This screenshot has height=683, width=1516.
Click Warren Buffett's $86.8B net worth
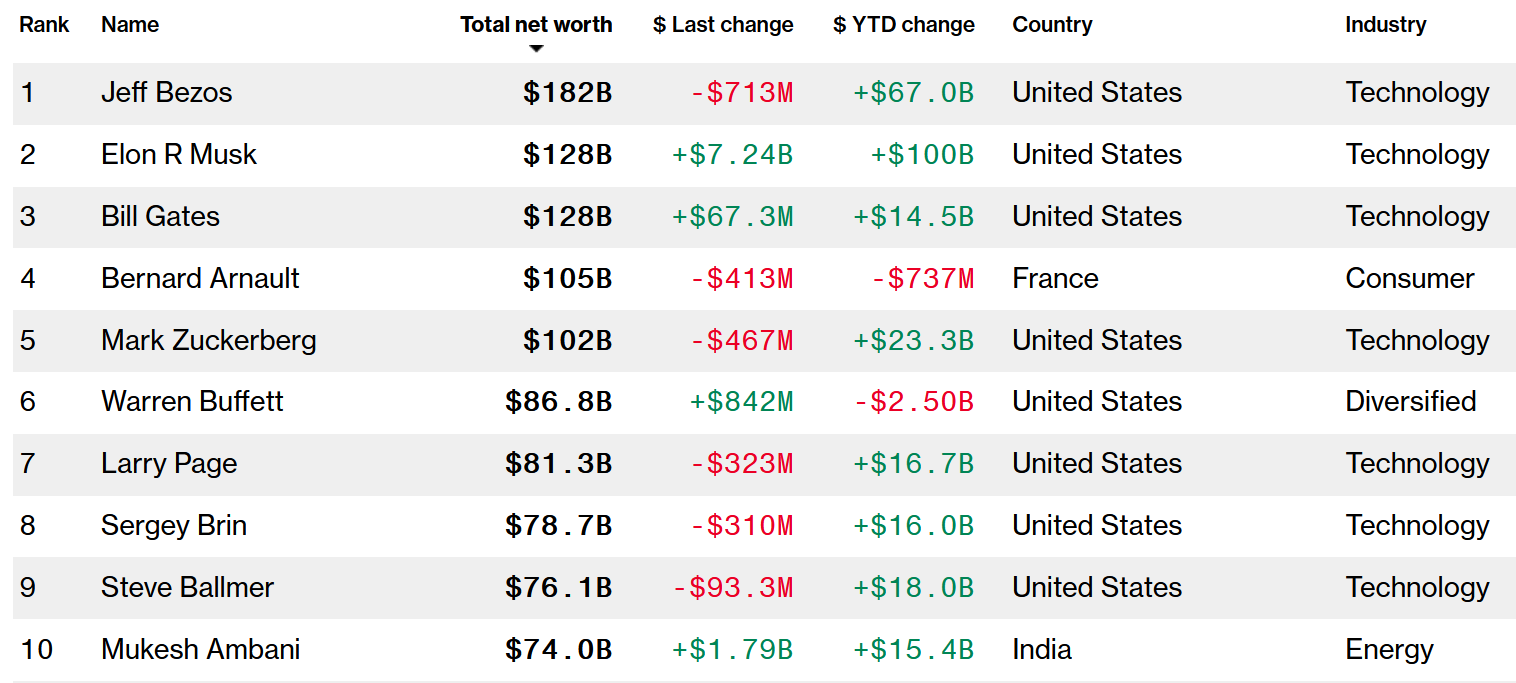pos(558,402)
